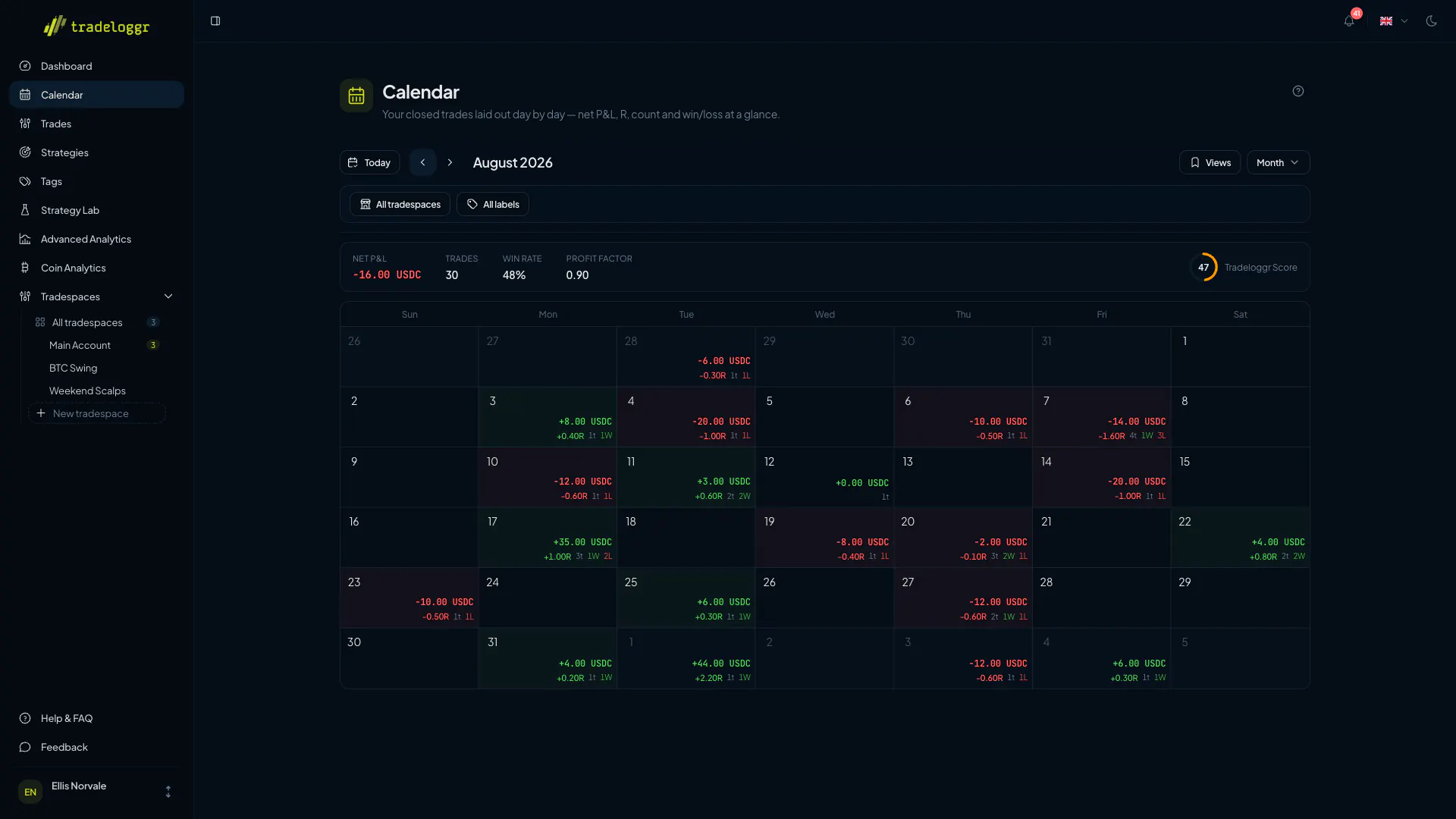Click the EN user avatar
1456x819 pixels.
pyautogui.click(x=30, y=792)
